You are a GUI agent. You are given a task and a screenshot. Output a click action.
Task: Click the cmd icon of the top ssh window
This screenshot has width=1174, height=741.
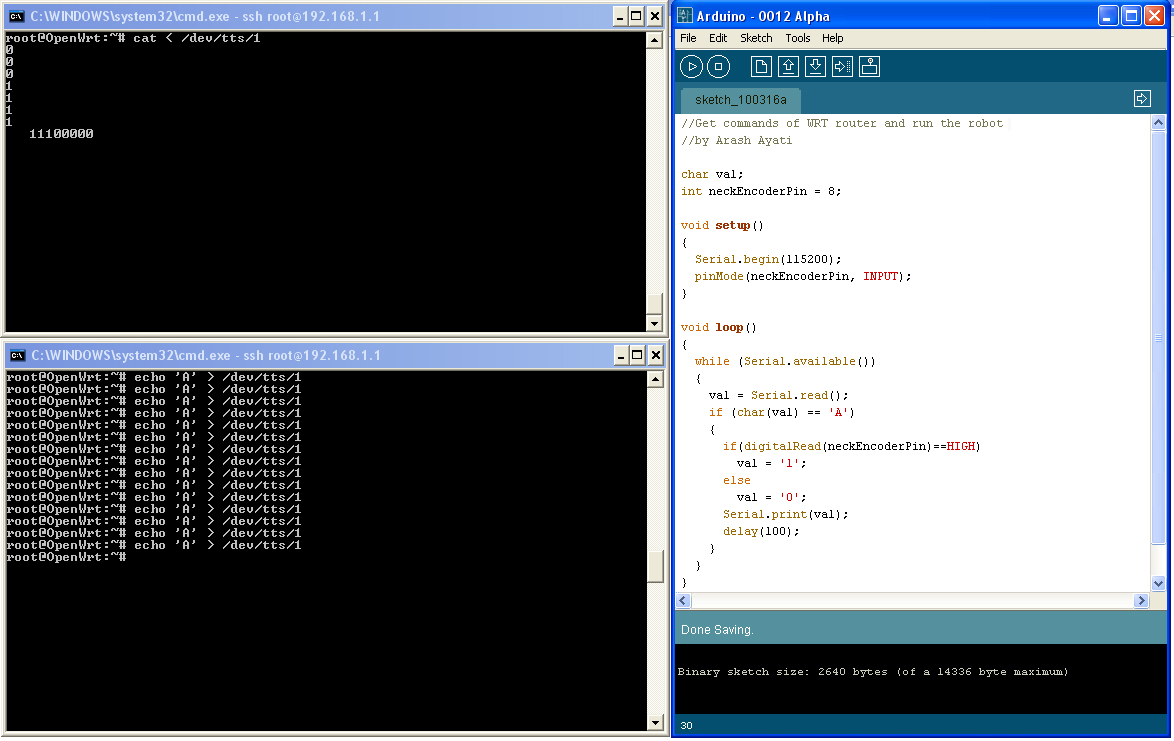pyautogui.click(x=16, y=16)
